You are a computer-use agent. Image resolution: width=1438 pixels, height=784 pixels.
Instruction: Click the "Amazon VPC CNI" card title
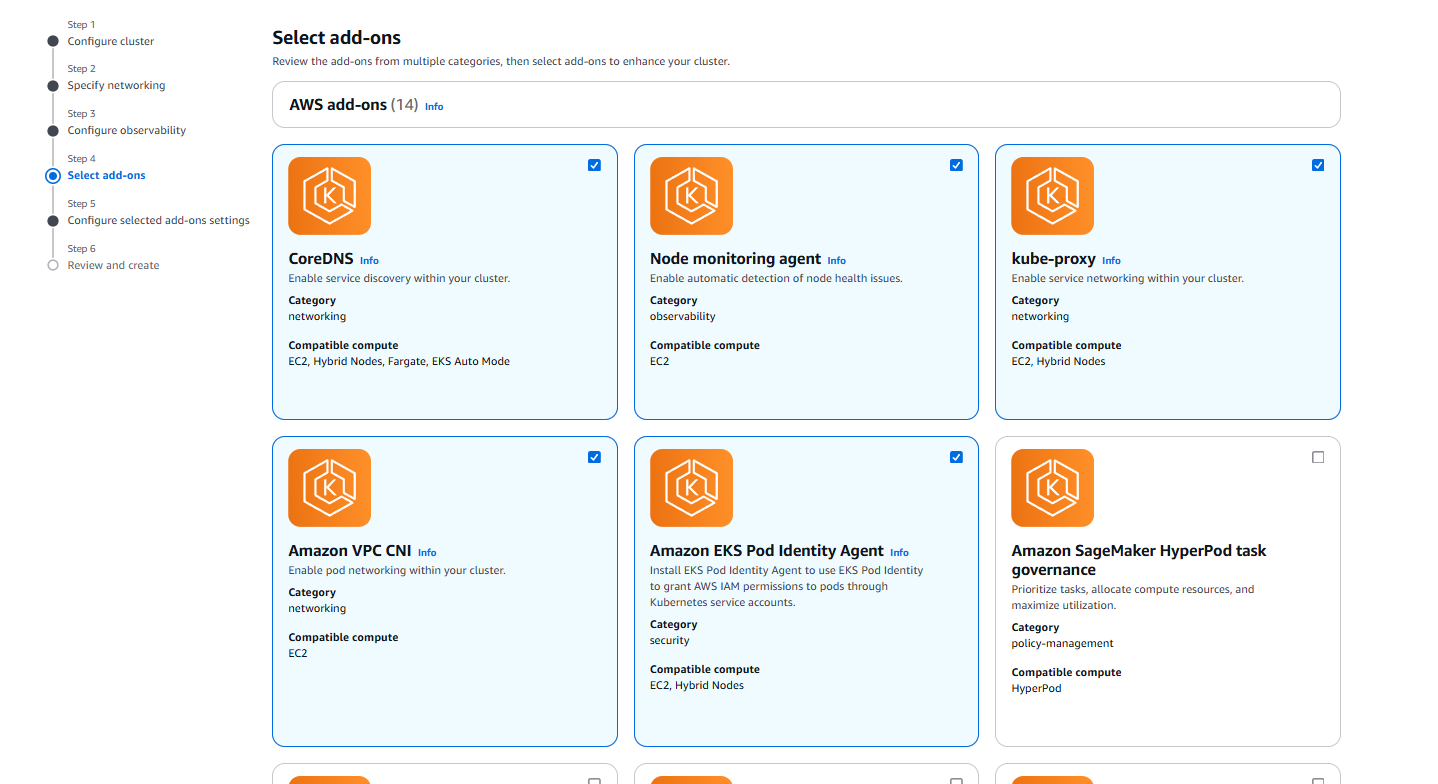point(350,551)
